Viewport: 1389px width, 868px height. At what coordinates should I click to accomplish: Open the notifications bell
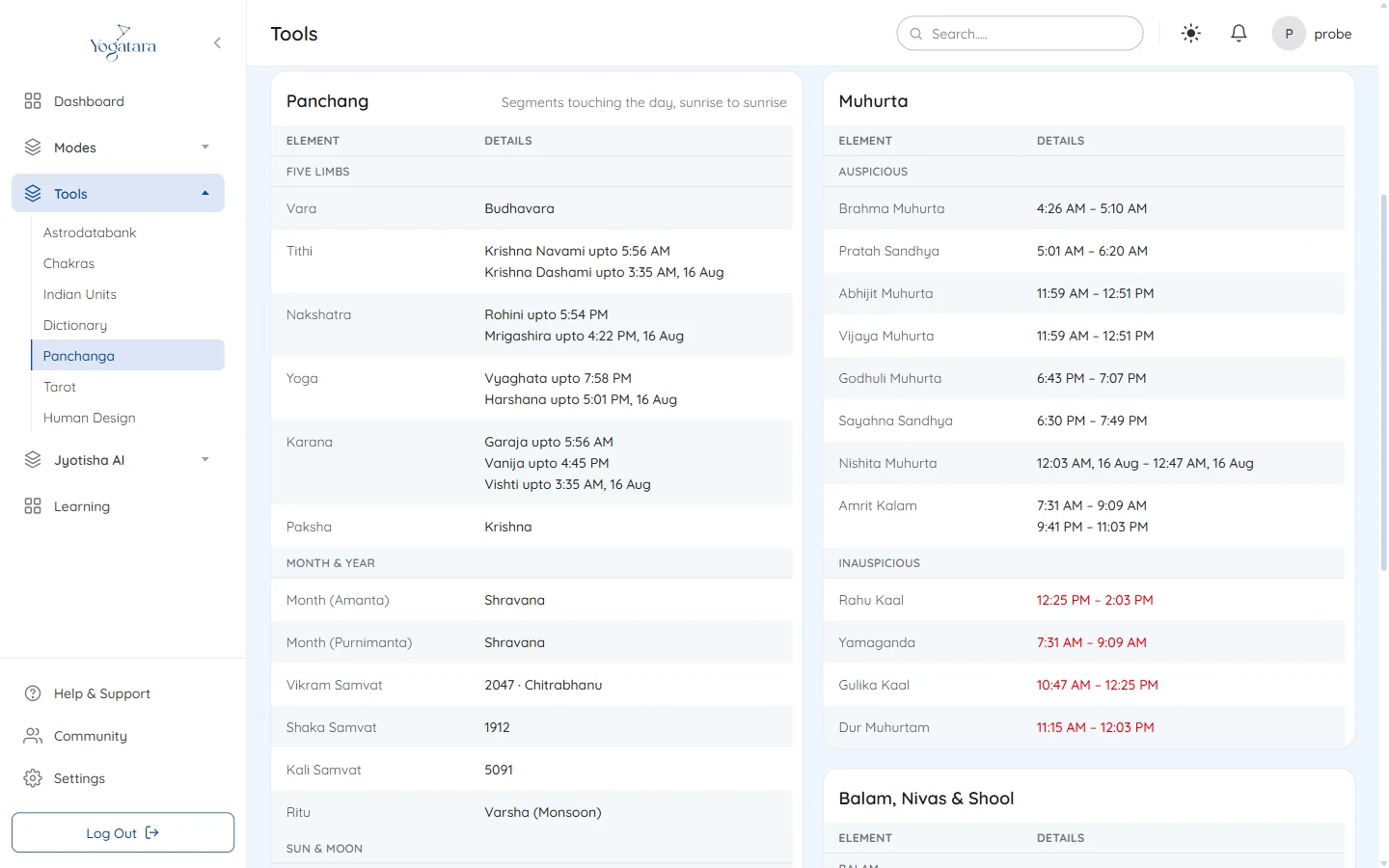click(1239, 34)
